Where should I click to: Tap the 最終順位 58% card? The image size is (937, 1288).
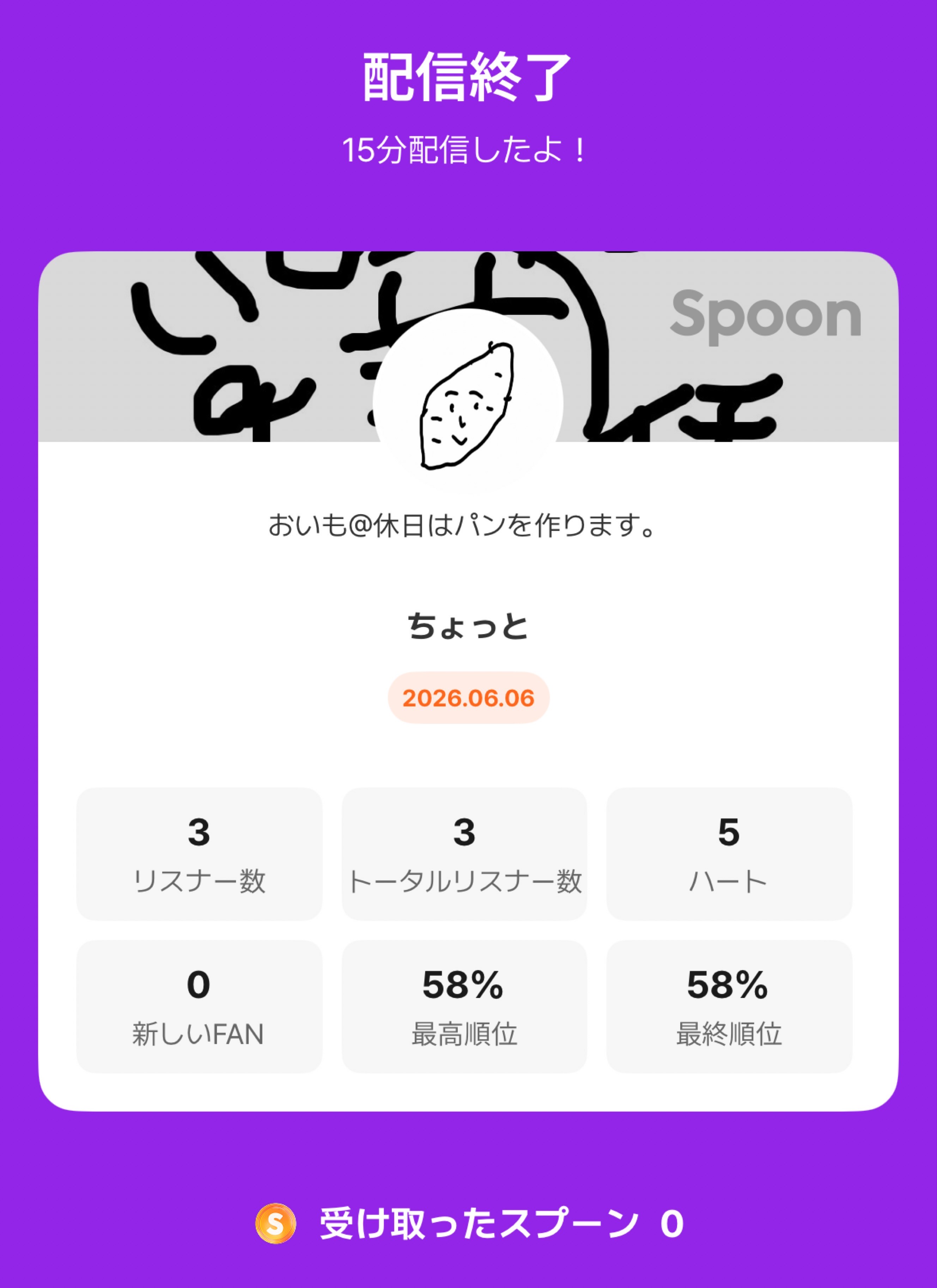(x=729, y=1006)
